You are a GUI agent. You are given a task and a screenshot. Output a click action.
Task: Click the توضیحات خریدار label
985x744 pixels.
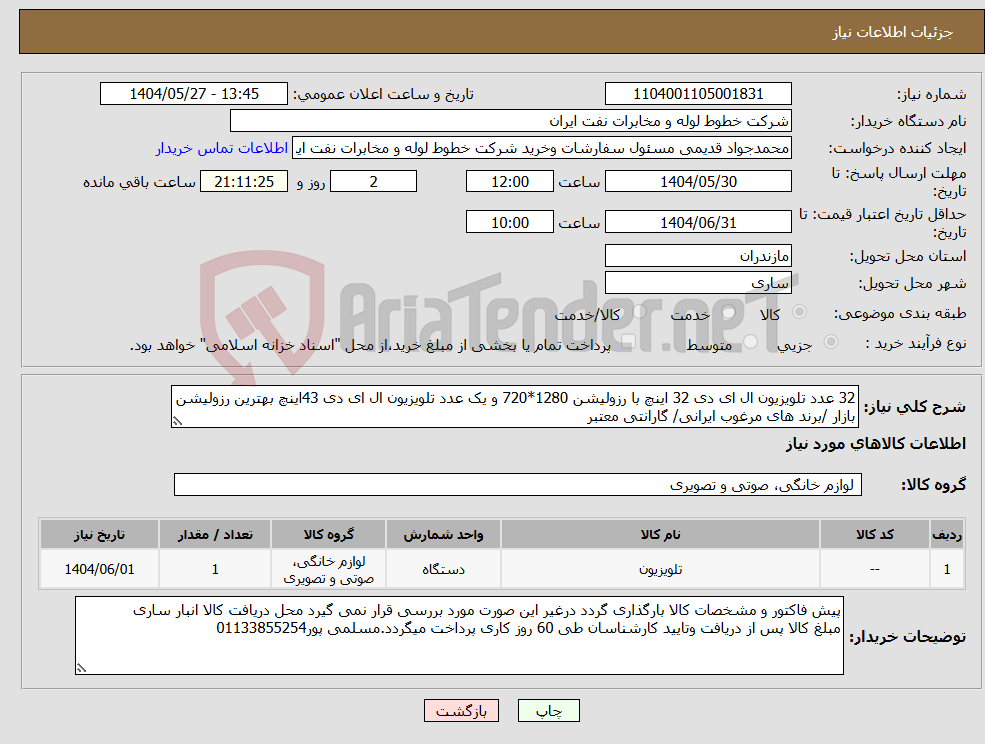click(908, 637)
